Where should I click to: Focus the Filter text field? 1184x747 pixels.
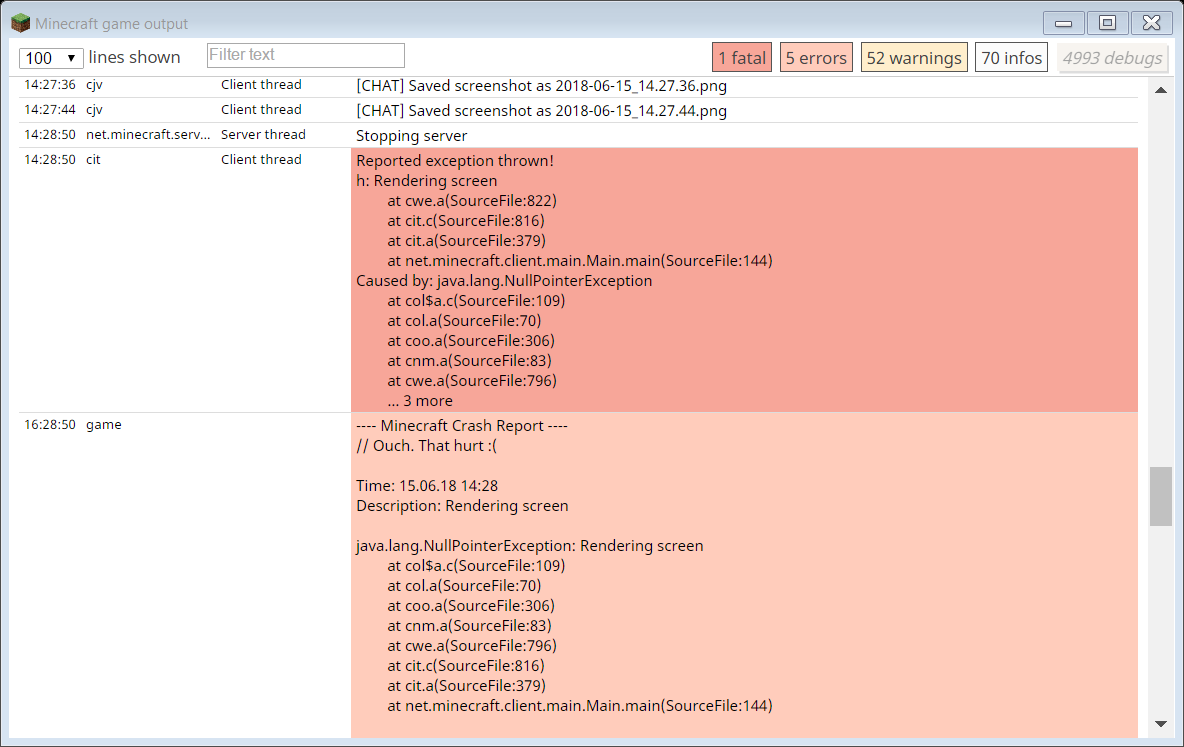[x=306, y=55]
